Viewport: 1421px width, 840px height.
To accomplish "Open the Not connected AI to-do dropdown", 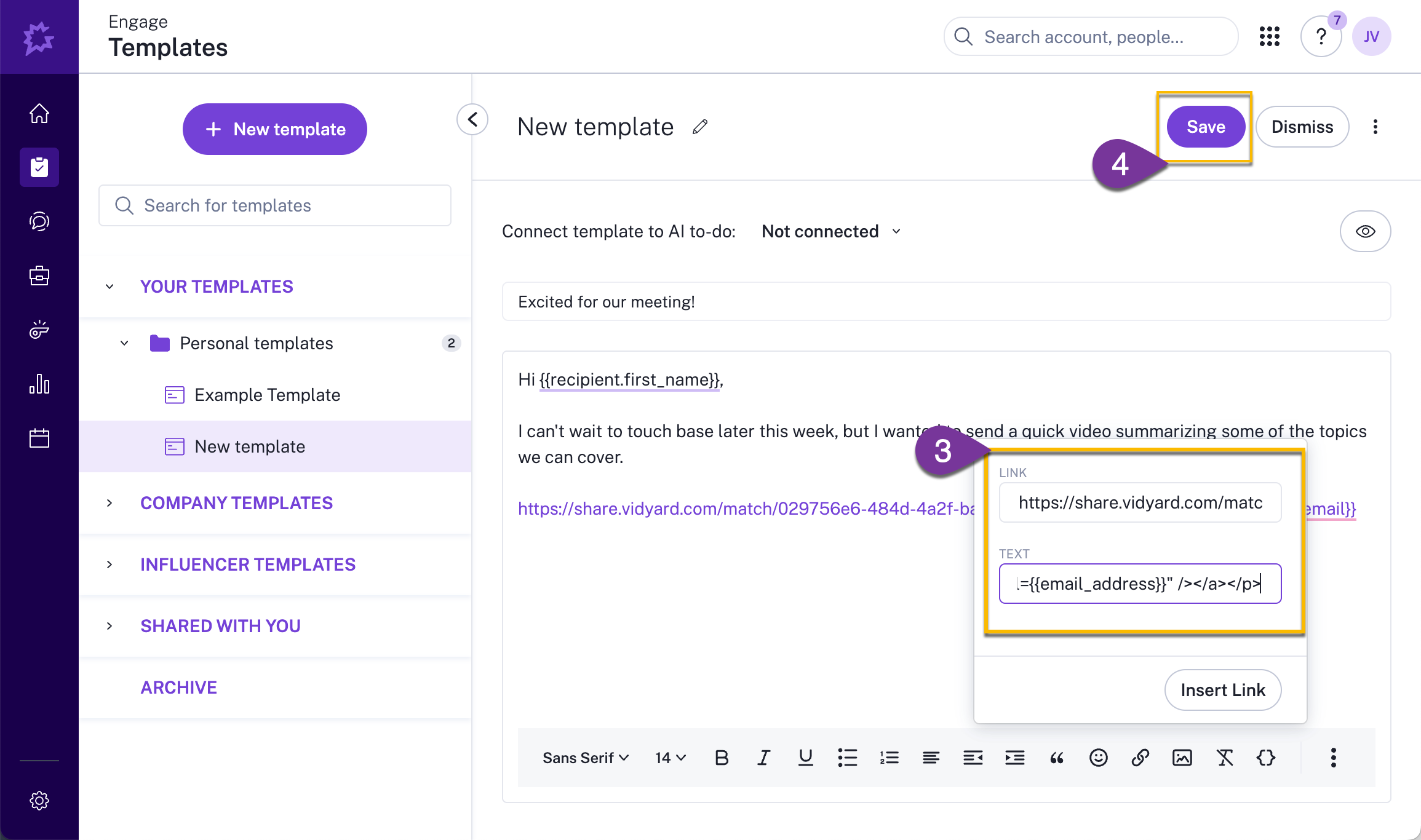I will click(830, 231).
